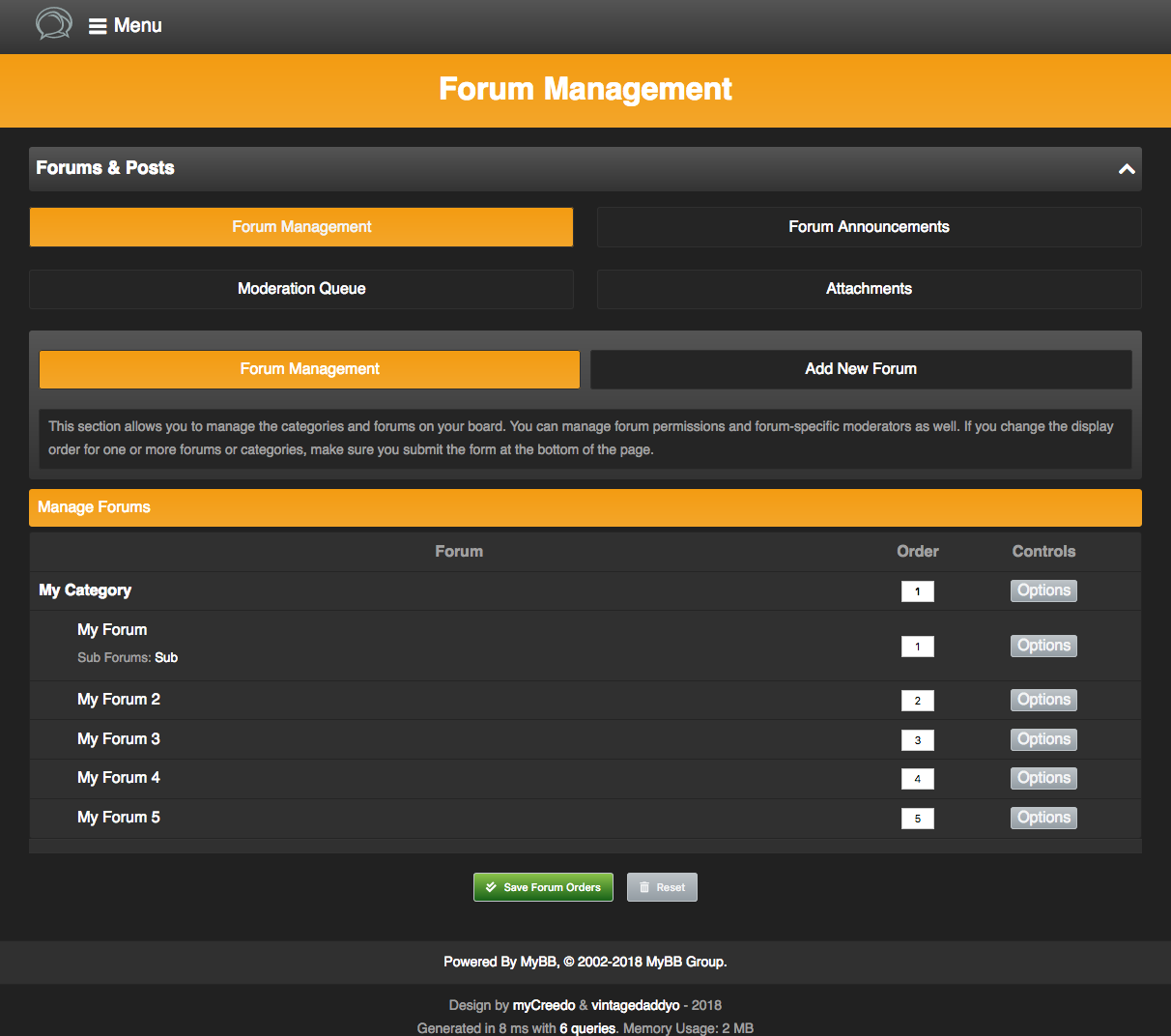This screenshot has height=1036, width=1171.
Task: Open the hamburger Menu
Action: point(126,26)
